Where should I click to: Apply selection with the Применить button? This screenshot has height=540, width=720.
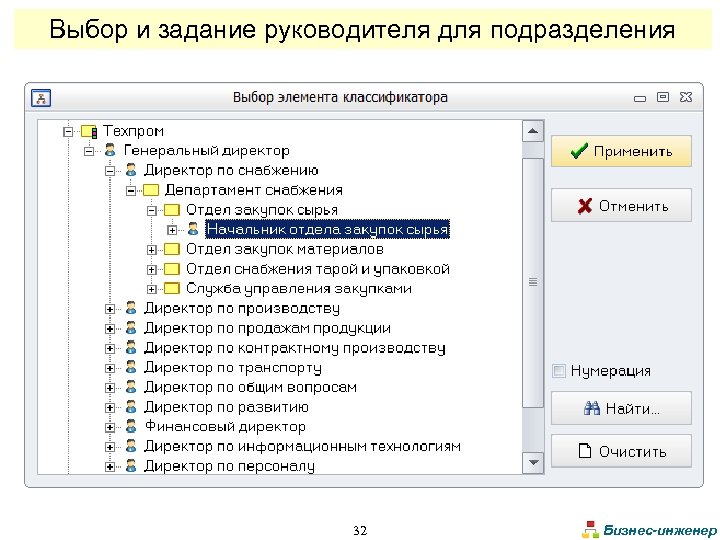click(x=621, y=151)
